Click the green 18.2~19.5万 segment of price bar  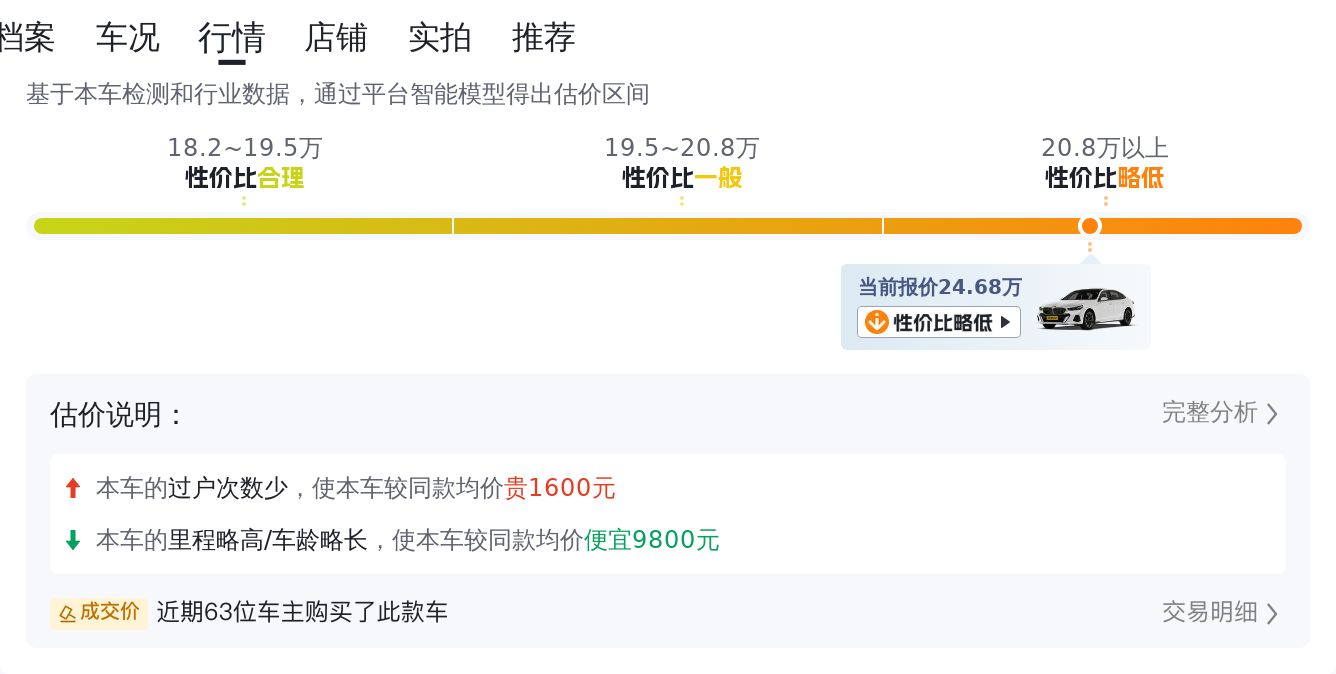click(243, 226)
